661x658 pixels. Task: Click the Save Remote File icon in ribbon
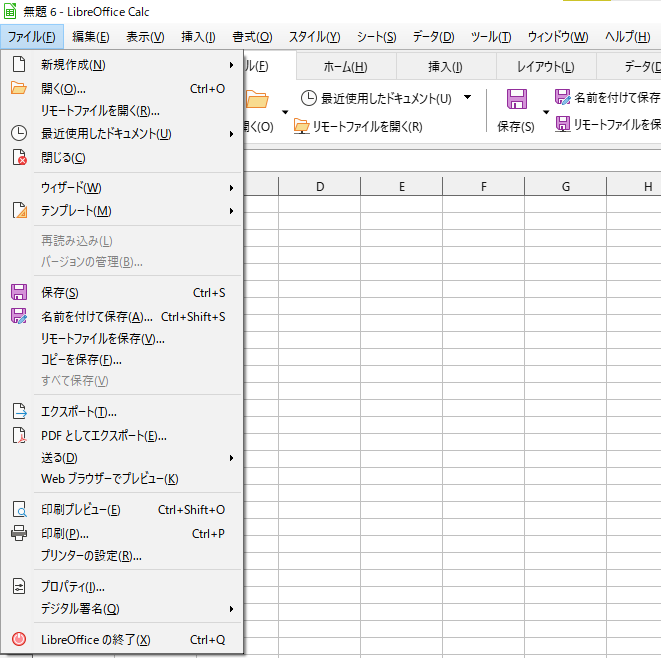point(562,124)
